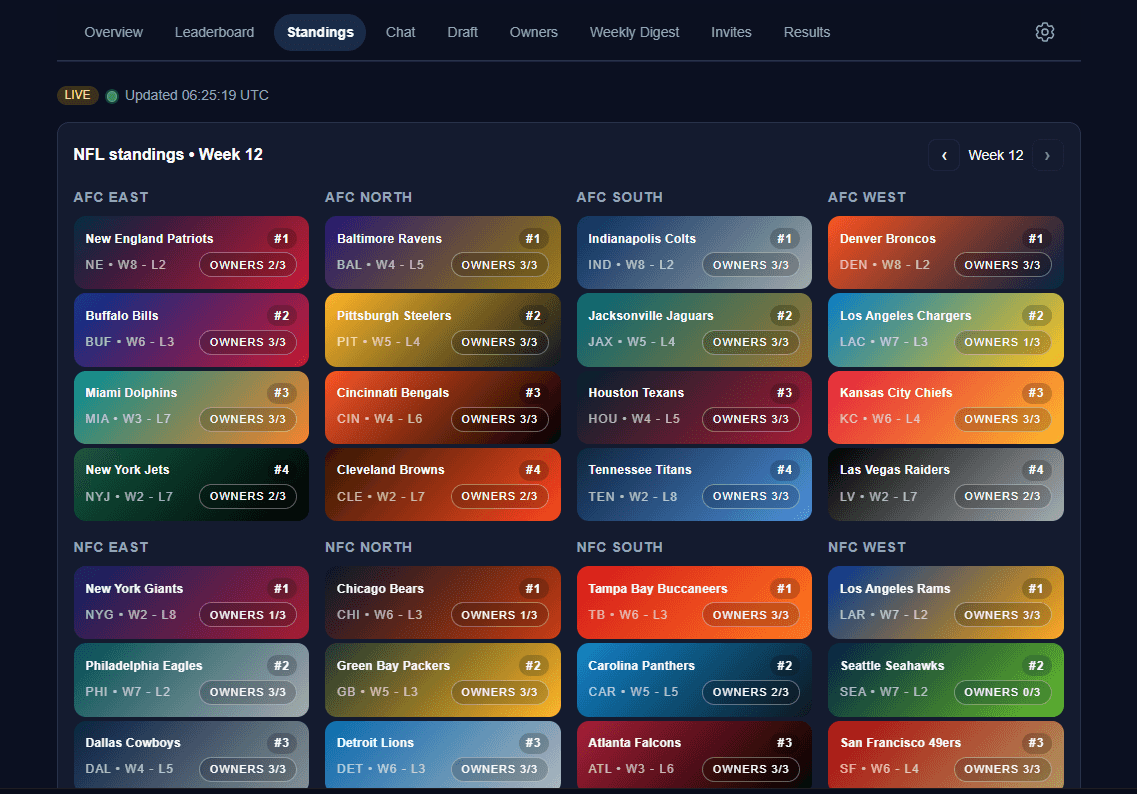Toggle the OWNERS 1/3 badge on New York Giants

pyautogui.click(x=247, y=615)
